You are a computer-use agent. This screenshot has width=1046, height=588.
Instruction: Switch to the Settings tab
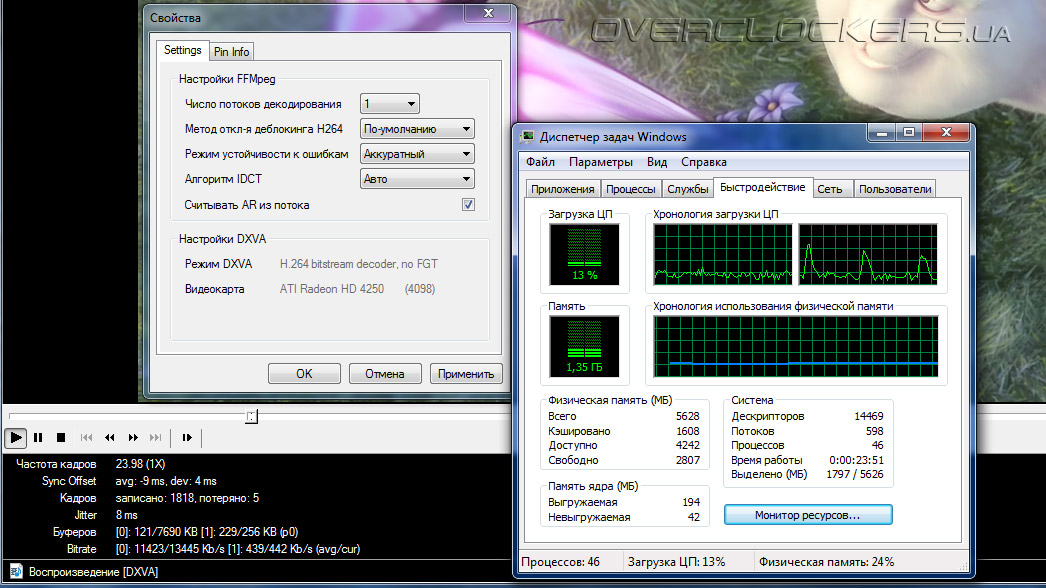183,51
